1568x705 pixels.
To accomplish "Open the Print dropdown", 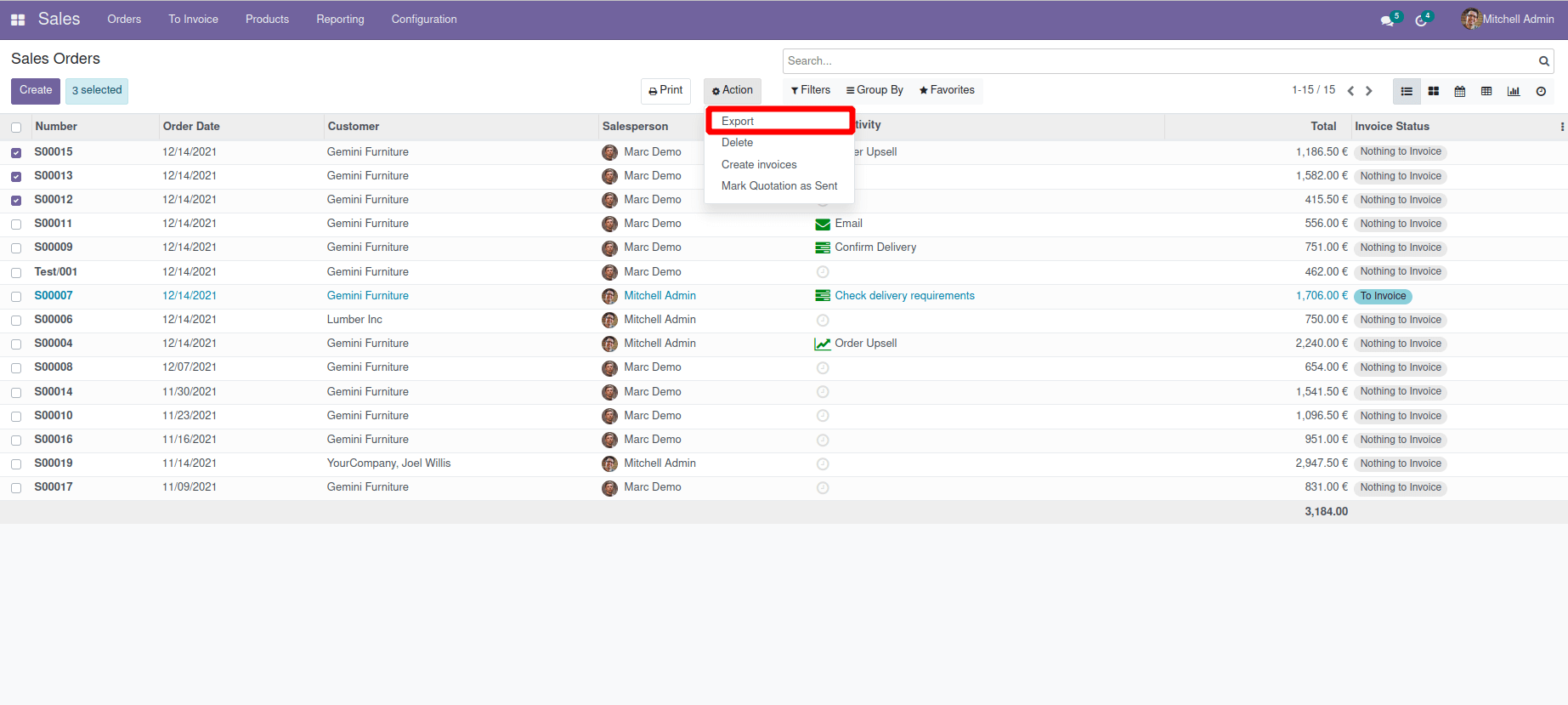I will [x=665, y=90].
